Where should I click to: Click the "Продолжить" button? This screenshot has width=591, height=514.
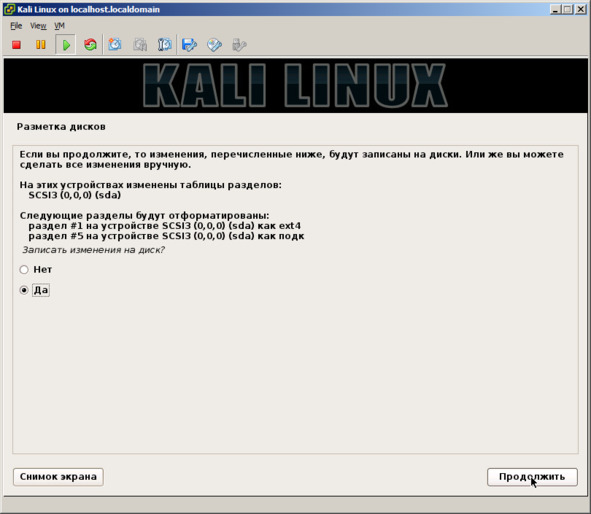532,477
